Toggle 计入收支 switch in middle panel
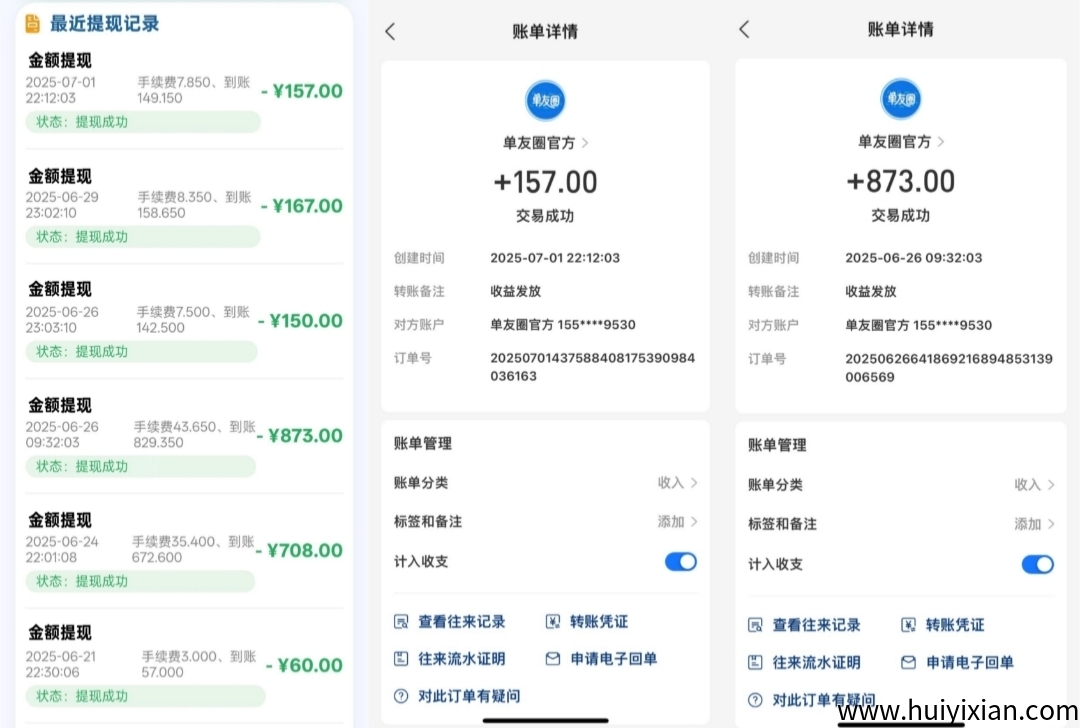This screenshot has width=1080, height=728. (680, 562)
